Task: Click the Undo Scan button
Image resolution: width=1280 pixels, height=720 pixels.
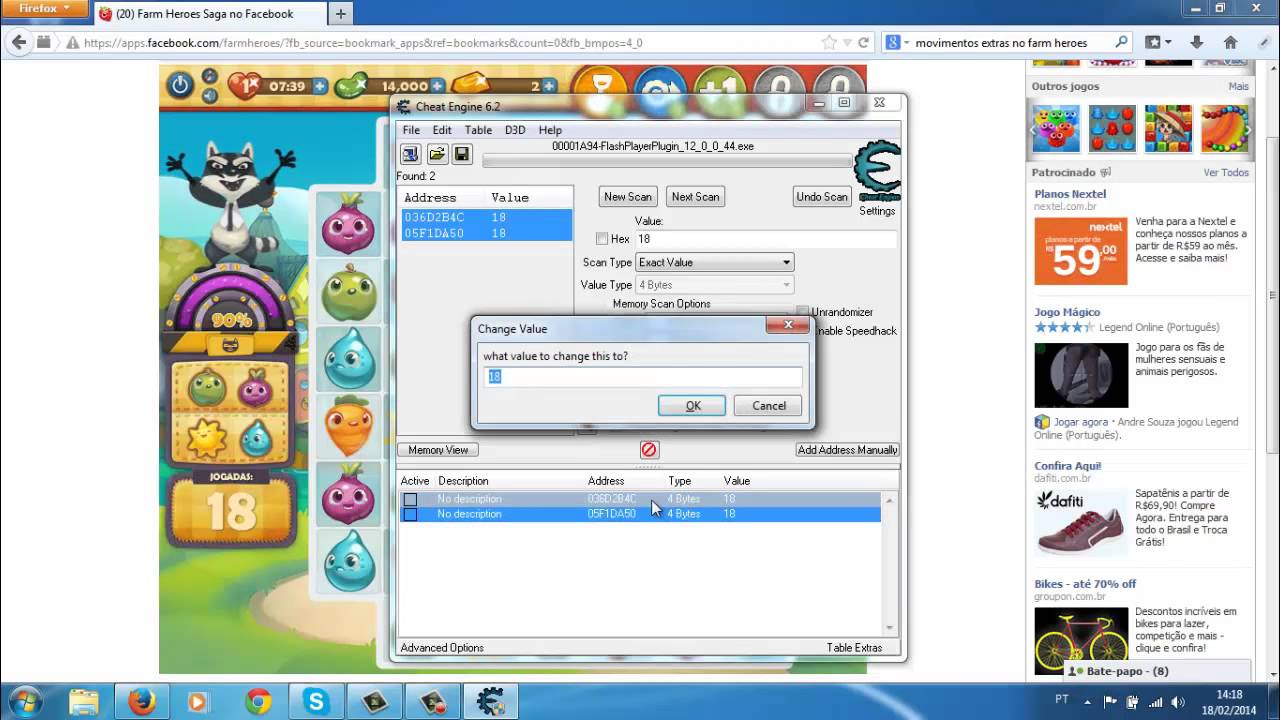Action: click(822, 197)
